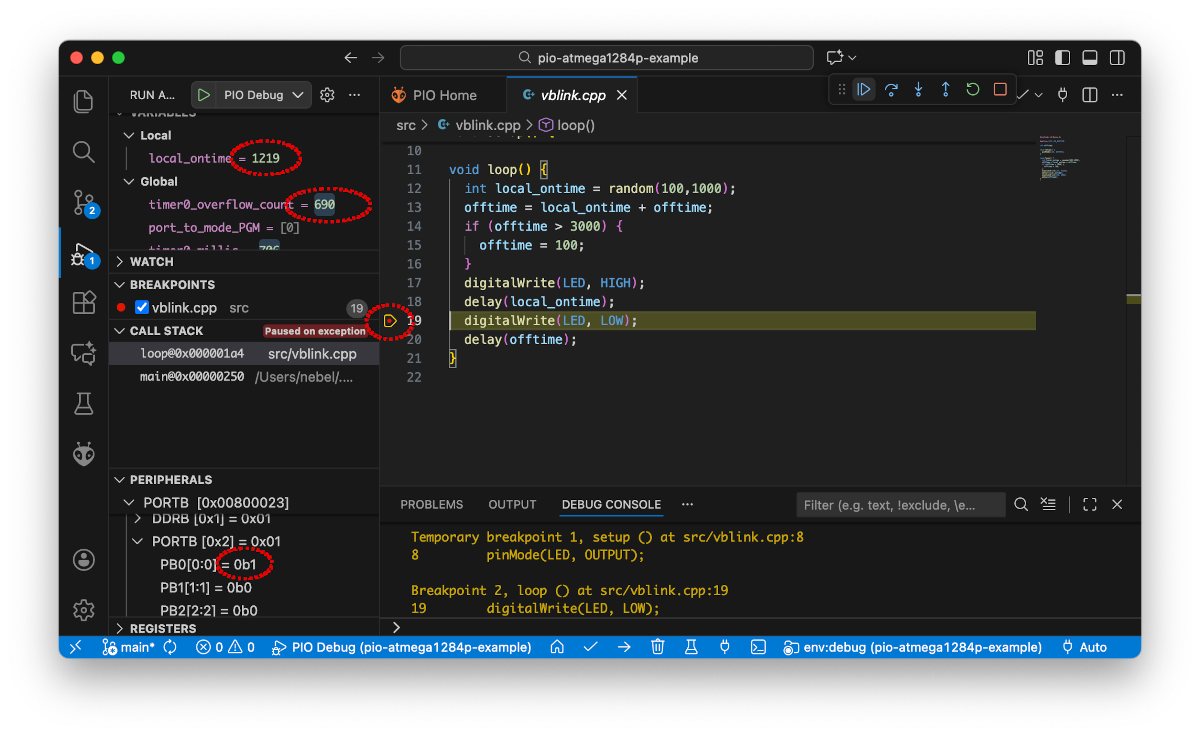Viewport: 1200px width, 736px height.
Task: Click the debug console filter input
Action: click(x=901, y=505)
